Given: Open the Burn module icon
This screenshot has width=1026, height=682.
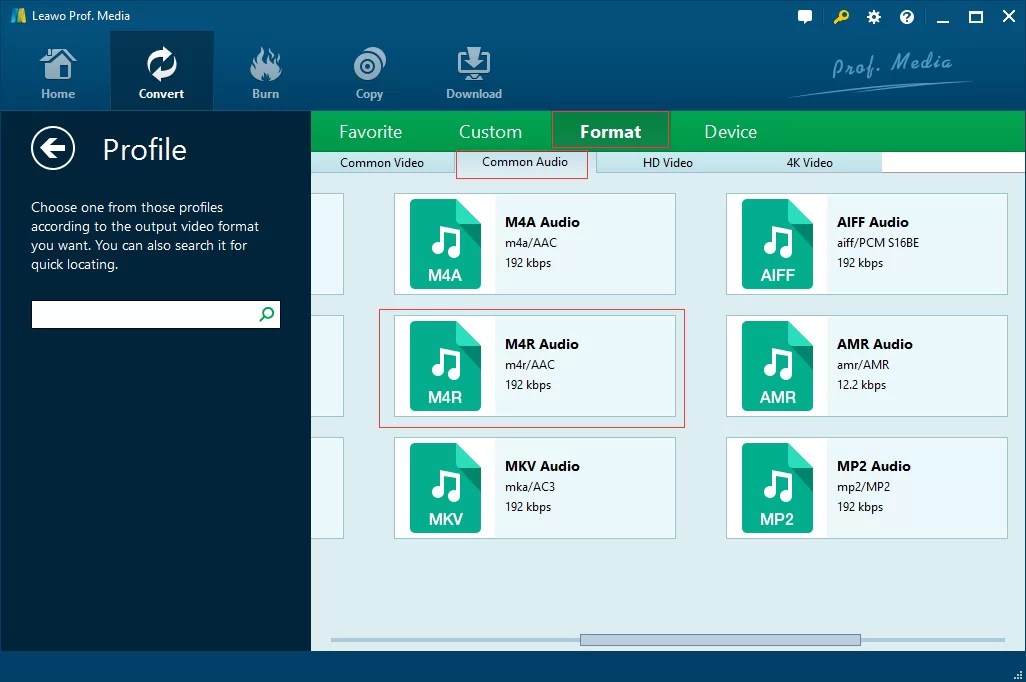Looking at the screenshot, I should (x=265, y=70).
